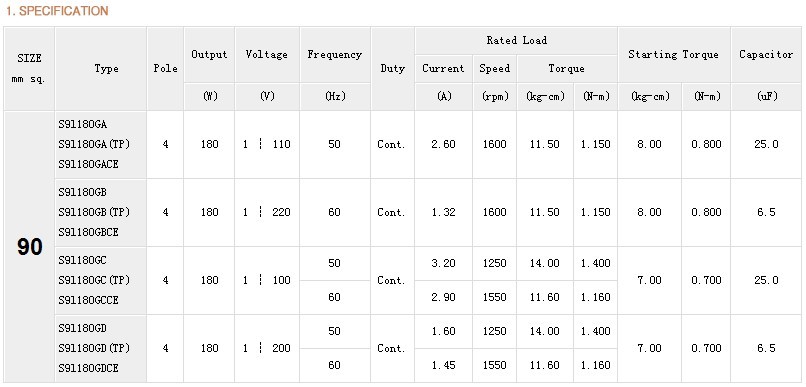
Task: Click the (kg-cm) unit under Starting Torque
Action: (650, 97)
